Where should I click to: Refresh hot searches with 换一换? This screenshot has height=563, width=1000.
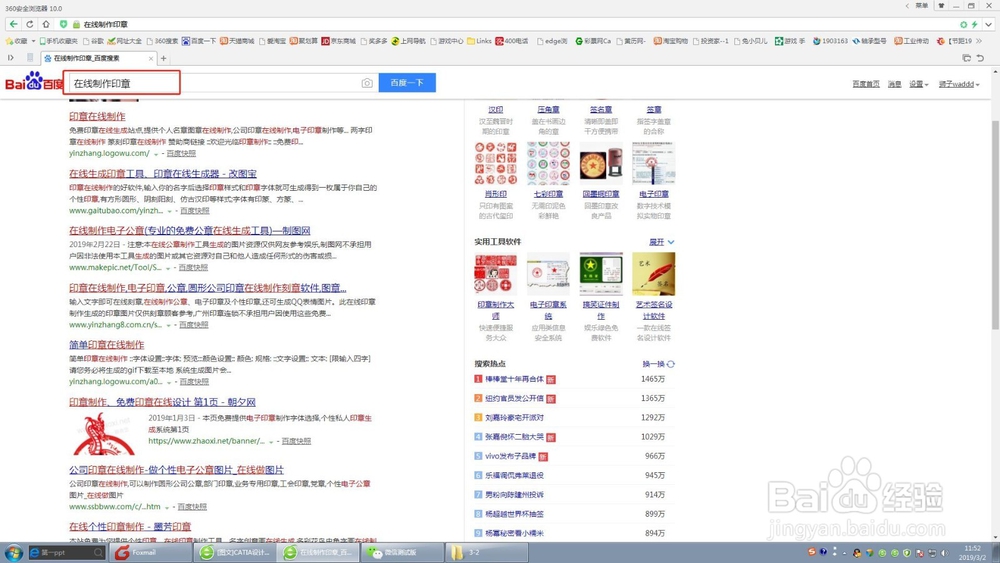(x=658, y=364)
